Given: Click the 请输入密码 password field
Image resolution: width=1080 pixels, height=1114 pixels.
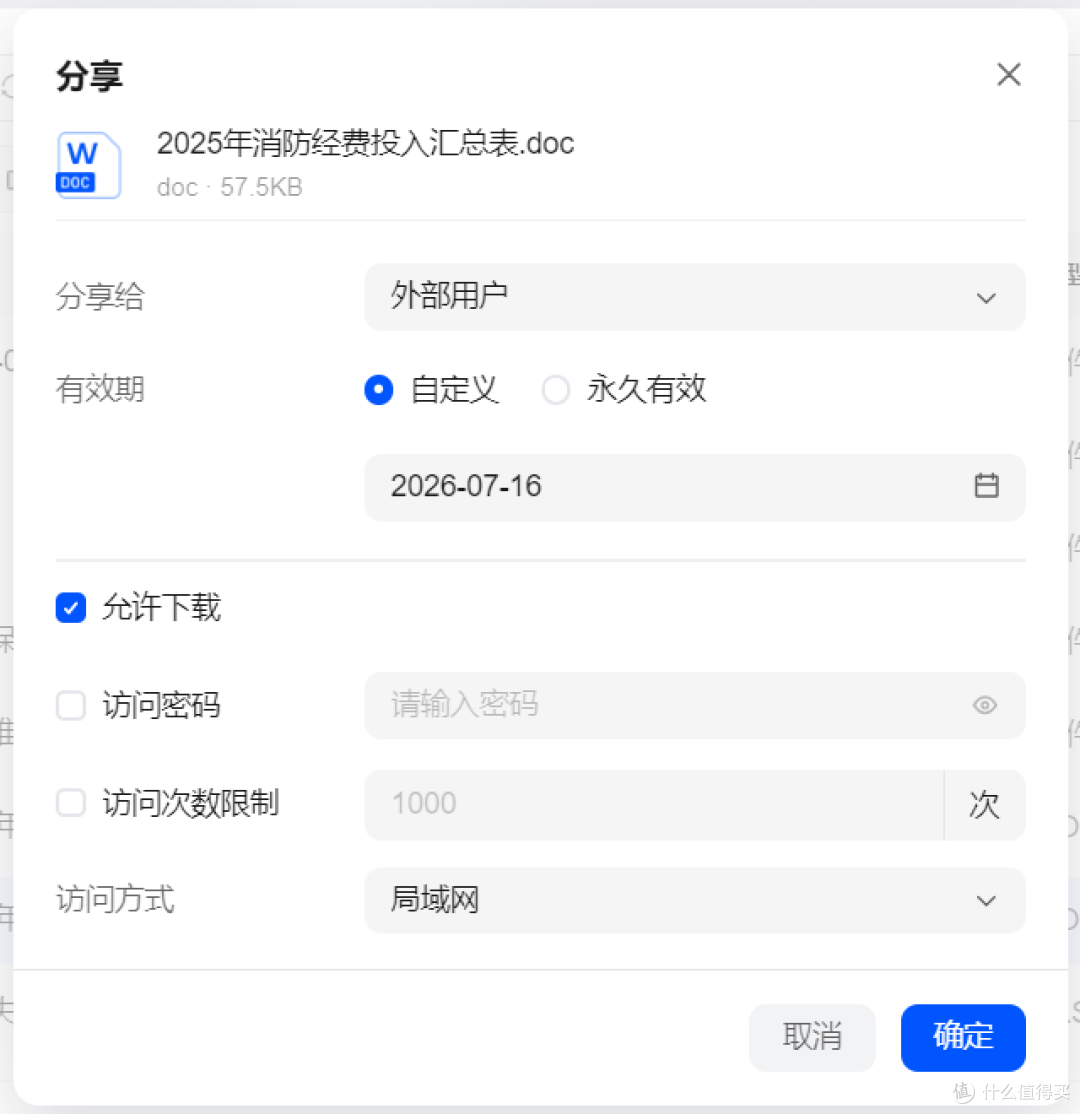Looking at the screenshot, I should pyautogui.click(x=694, y=705).
